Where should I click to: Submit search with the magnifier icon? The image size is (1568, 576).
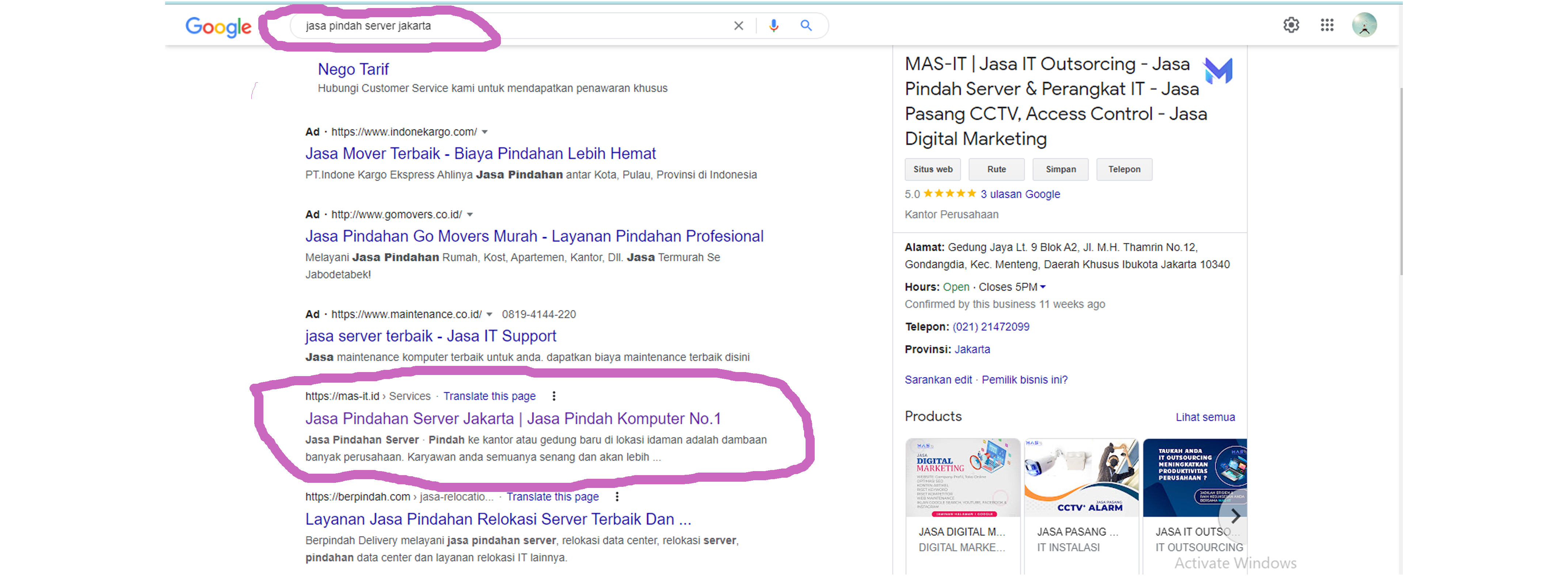tap(806, 26)
